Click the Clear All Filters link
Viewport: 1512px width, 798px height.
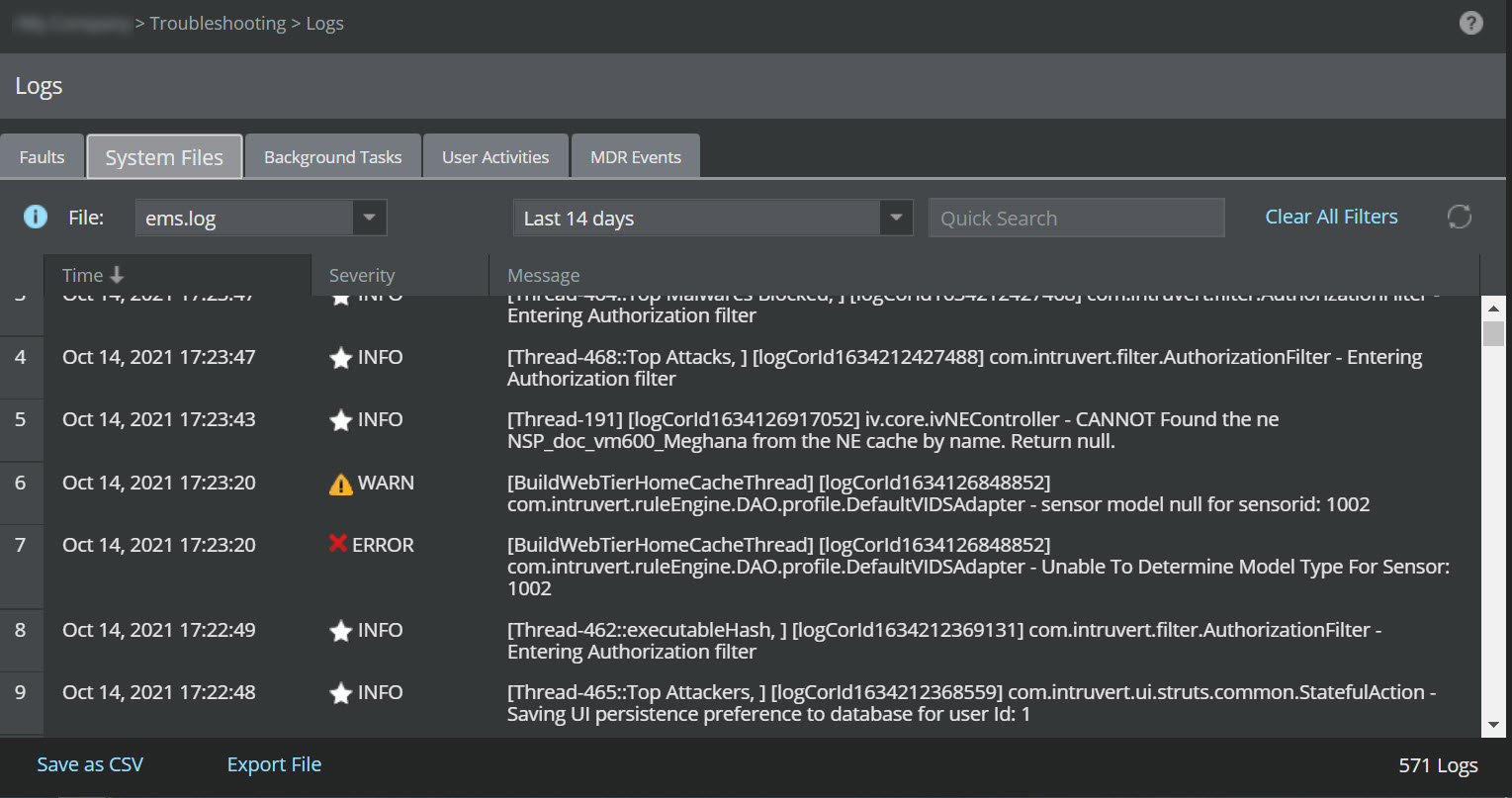(1331, 217)
